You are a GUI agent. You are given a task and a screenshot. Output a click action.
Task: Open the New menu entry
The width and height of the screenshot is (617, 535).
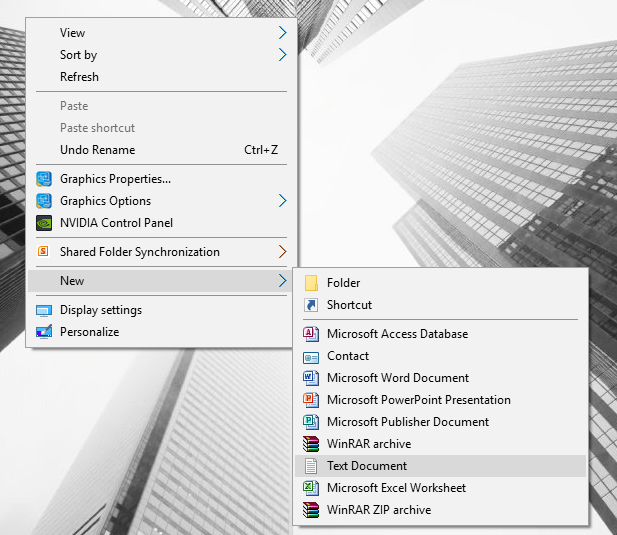pos(161,281)
